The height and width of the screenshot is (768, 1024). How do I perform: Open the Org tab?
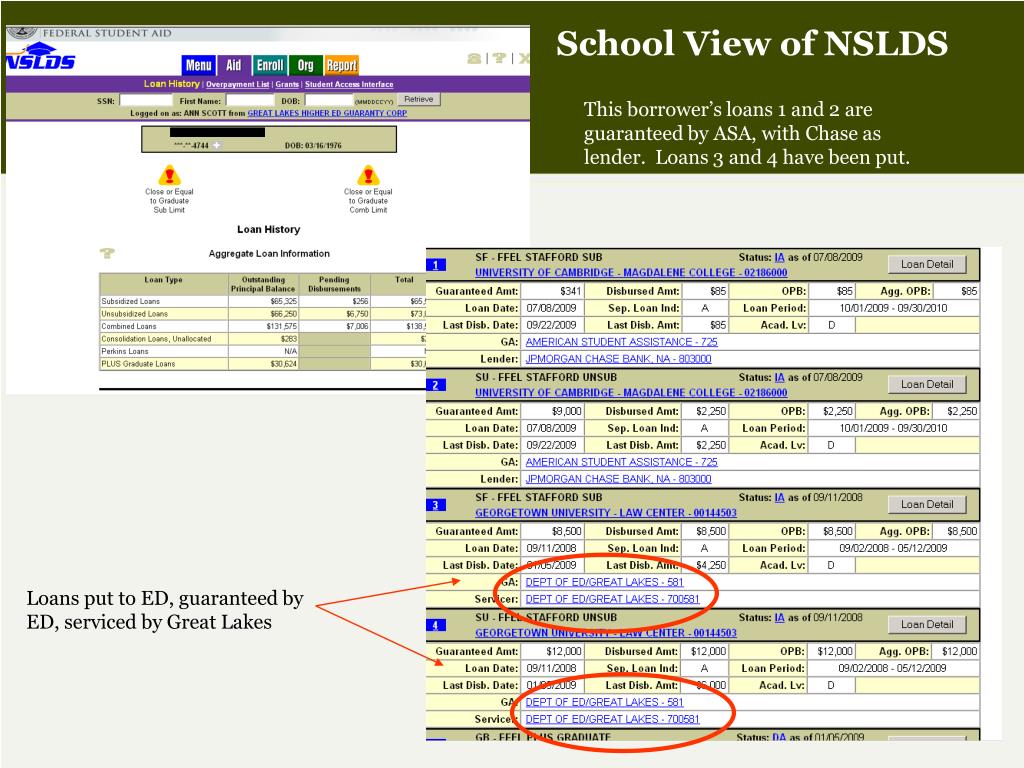305,65
